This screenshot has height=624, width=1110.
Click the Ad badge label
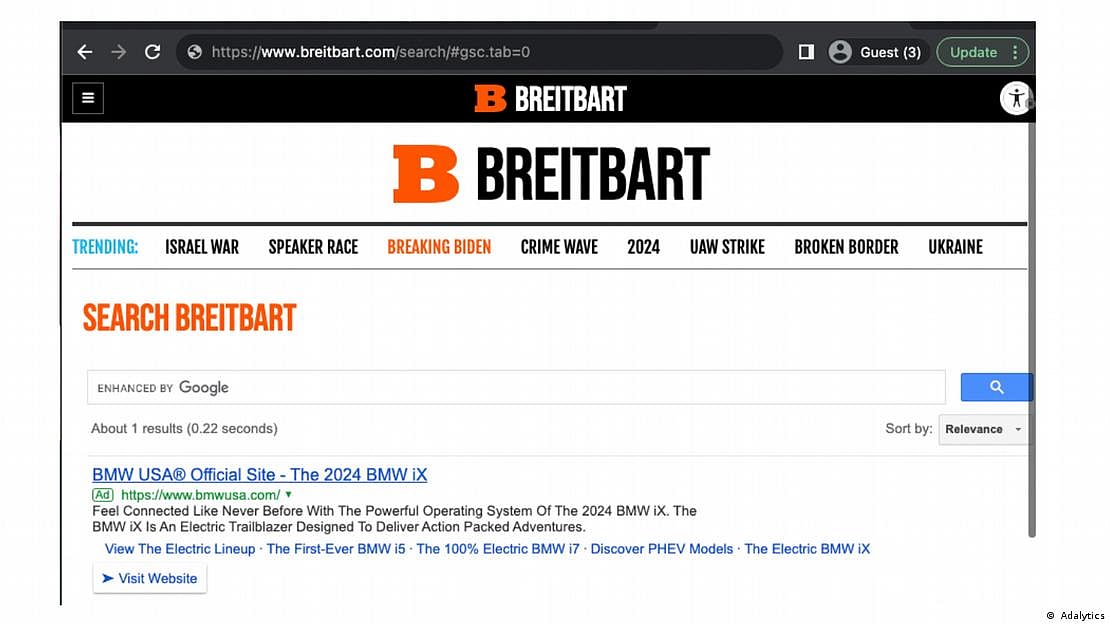(103, 495)
